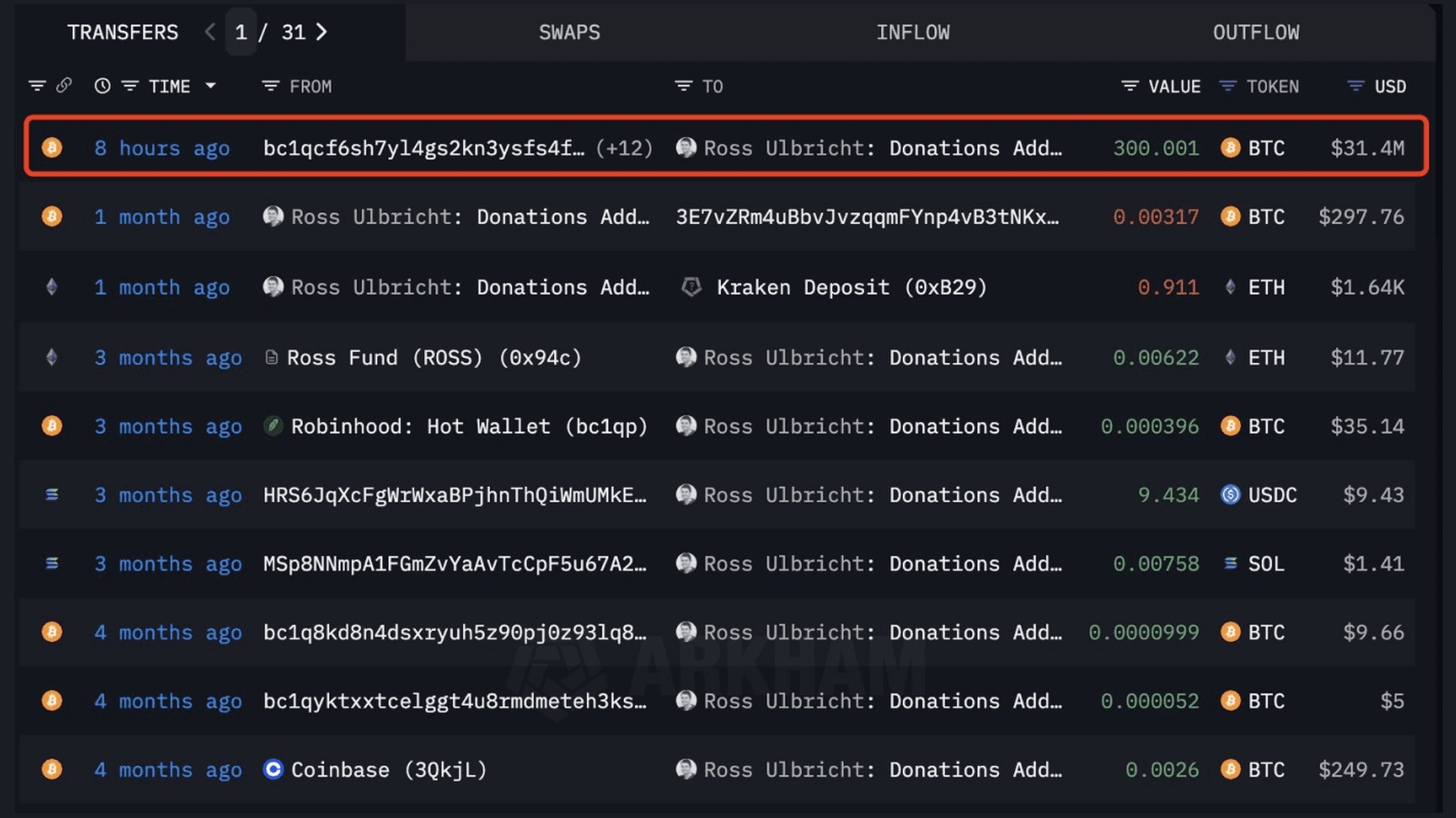The height and width of the screenshot is (818, 1456).
Task: Open sender address bc1q8kd8n4dsxryuh5z90pj0z93lq8…
Action: 455,633
